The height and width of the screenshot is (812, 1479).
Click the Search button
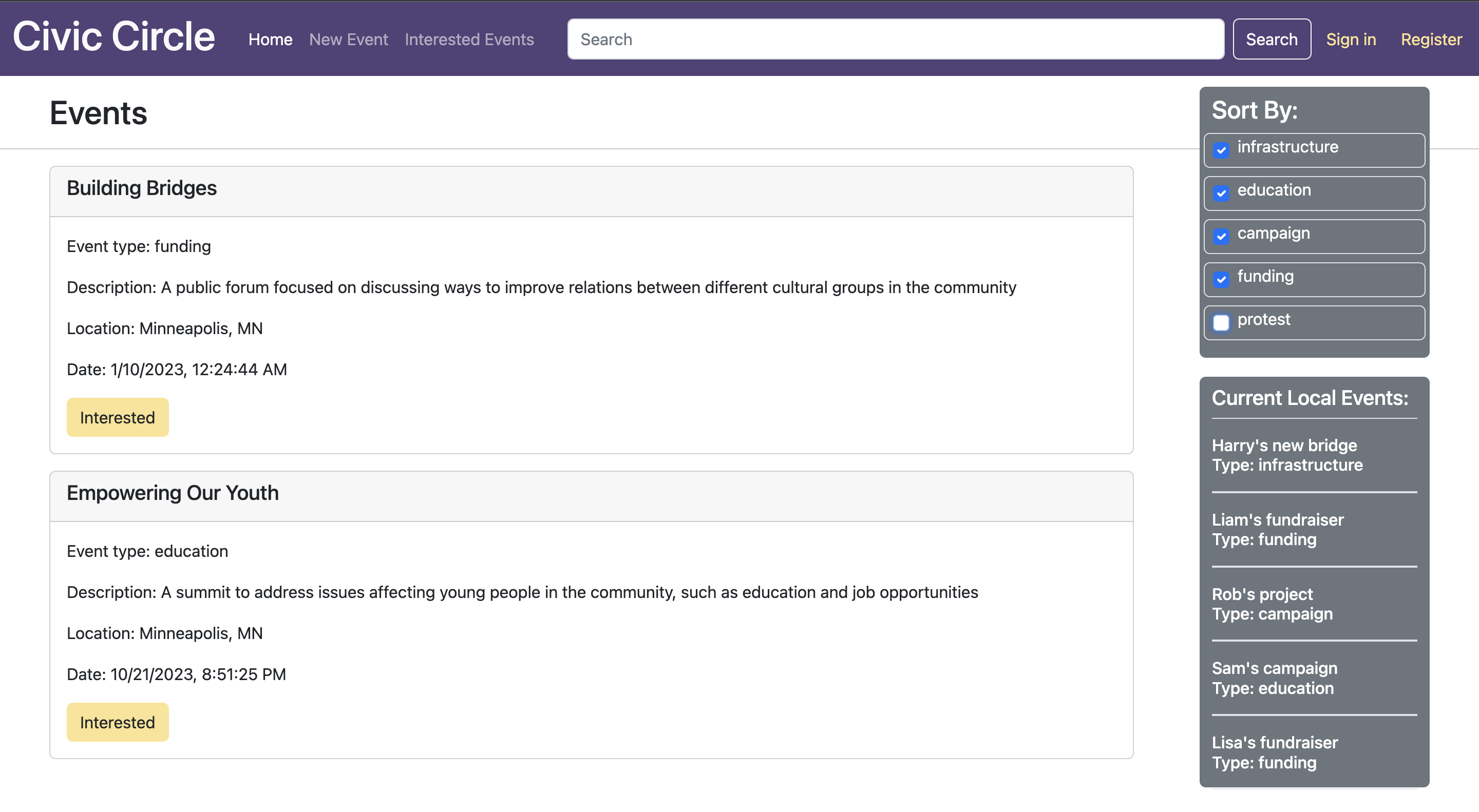(1271, 39)
